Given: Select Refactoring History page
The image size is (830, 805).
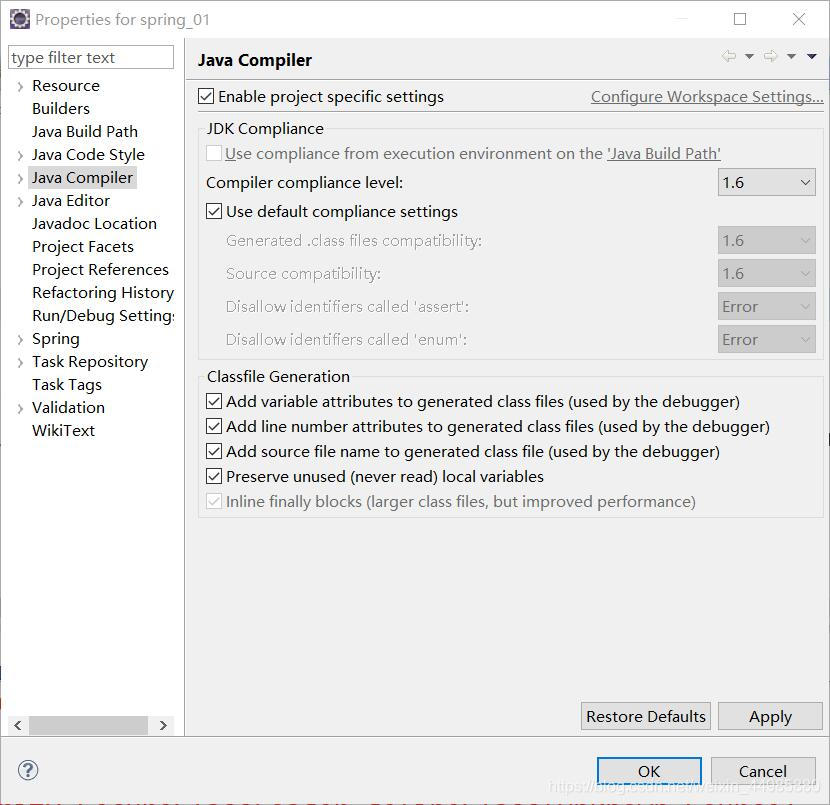Looking at the screenshot, I should click(103, 293).
